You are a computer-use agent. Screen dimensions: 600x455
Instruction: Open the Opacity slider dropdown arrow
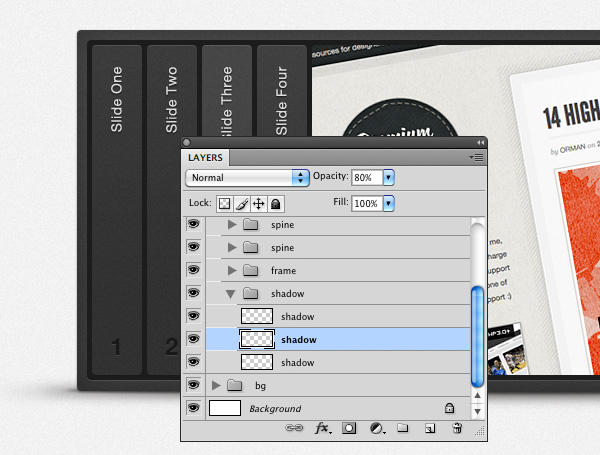click(x=389, y=178)
